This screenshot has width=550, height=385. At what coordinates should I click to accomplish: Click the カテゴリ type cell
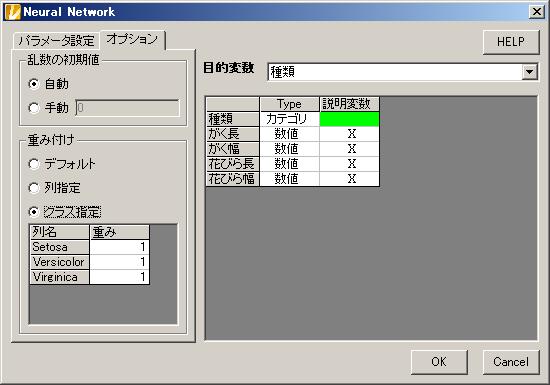[289, 119]
